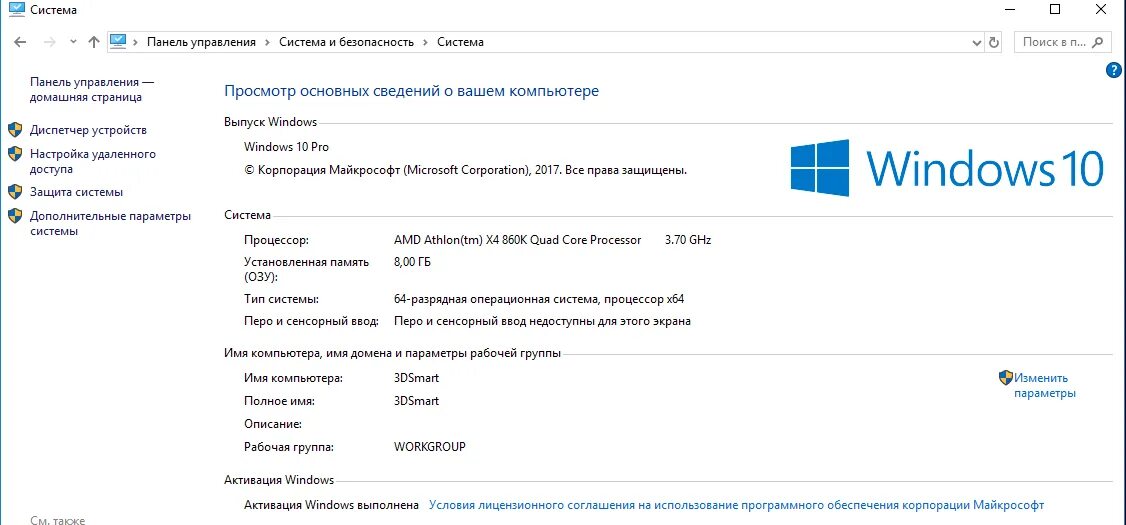Click the shield icon beside Диспетчер устройств
The image size is (1126, 525).
click(15, 130)
